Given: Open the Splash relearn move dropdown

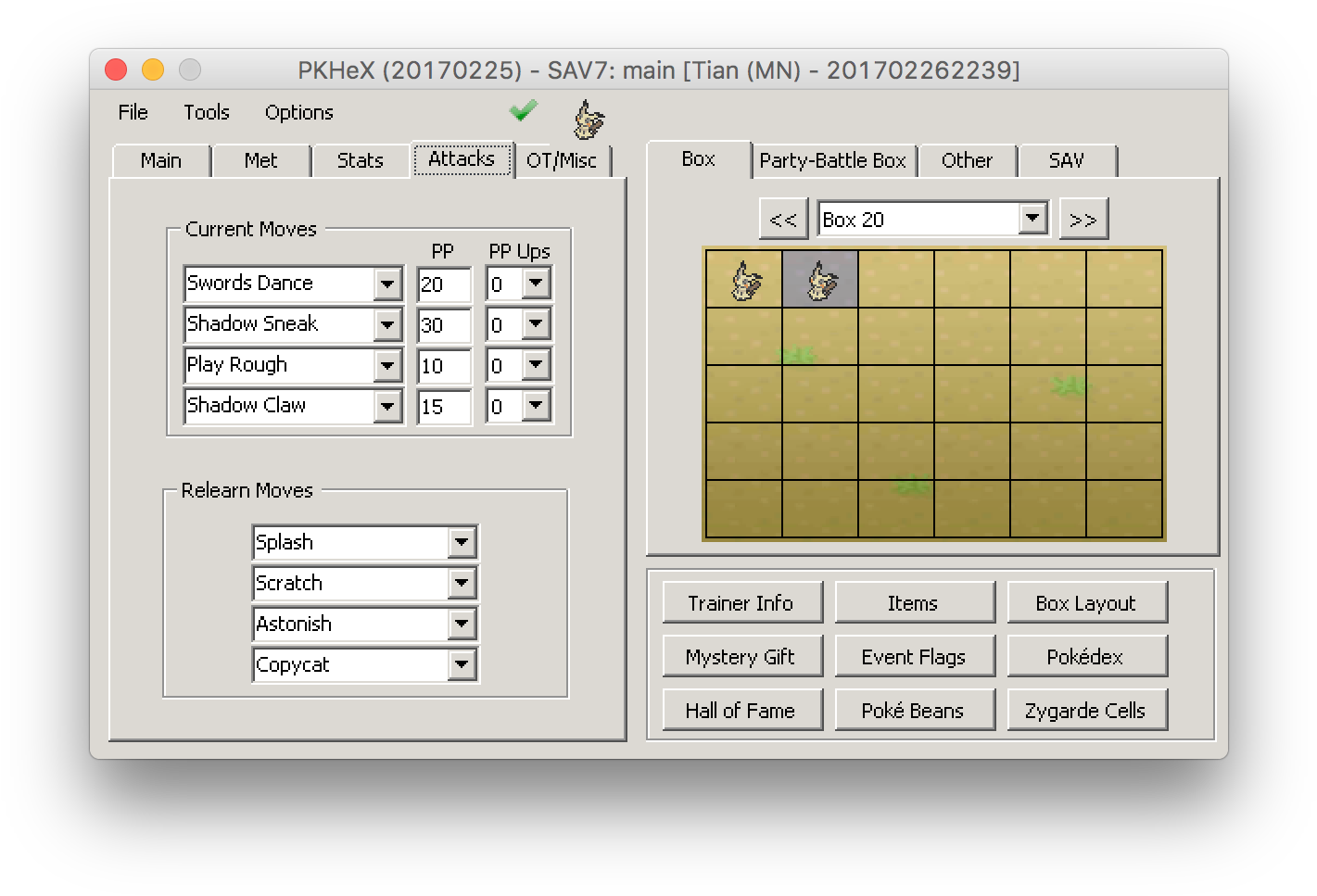Looking at the screenshot, I should click(461, 542).
